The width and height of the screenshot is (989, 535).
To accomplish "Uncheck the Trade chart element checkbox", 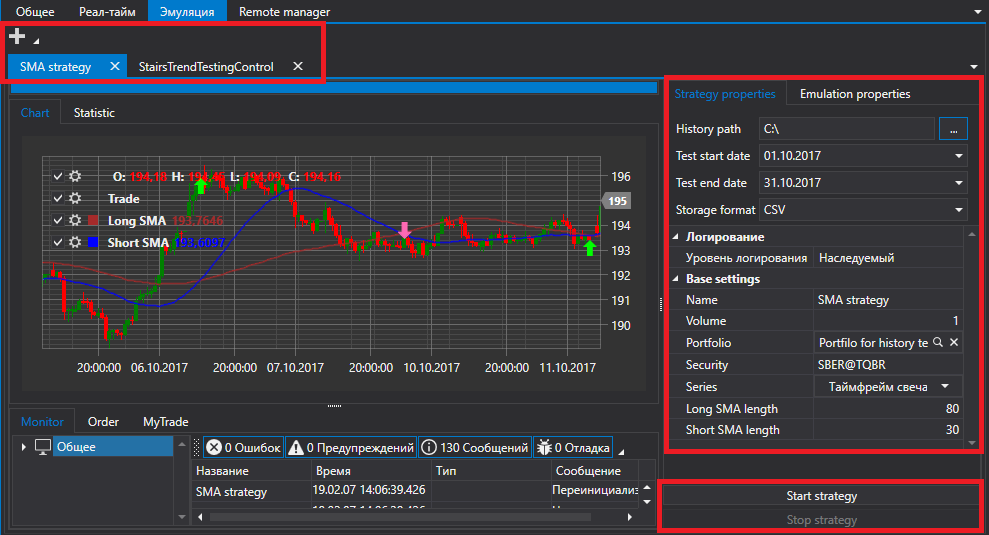I will (58, 198).
